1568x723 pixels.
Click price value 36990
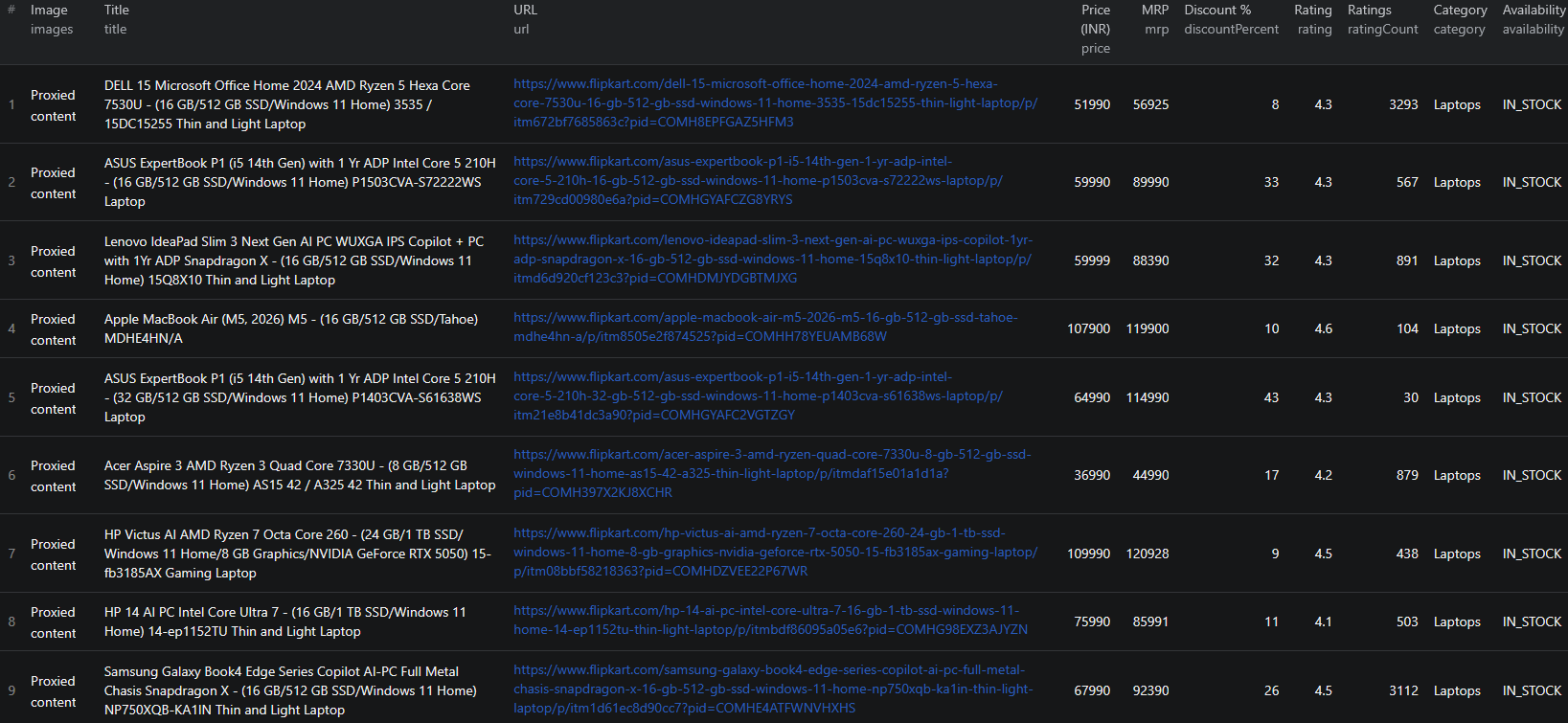coord(1092,475)
